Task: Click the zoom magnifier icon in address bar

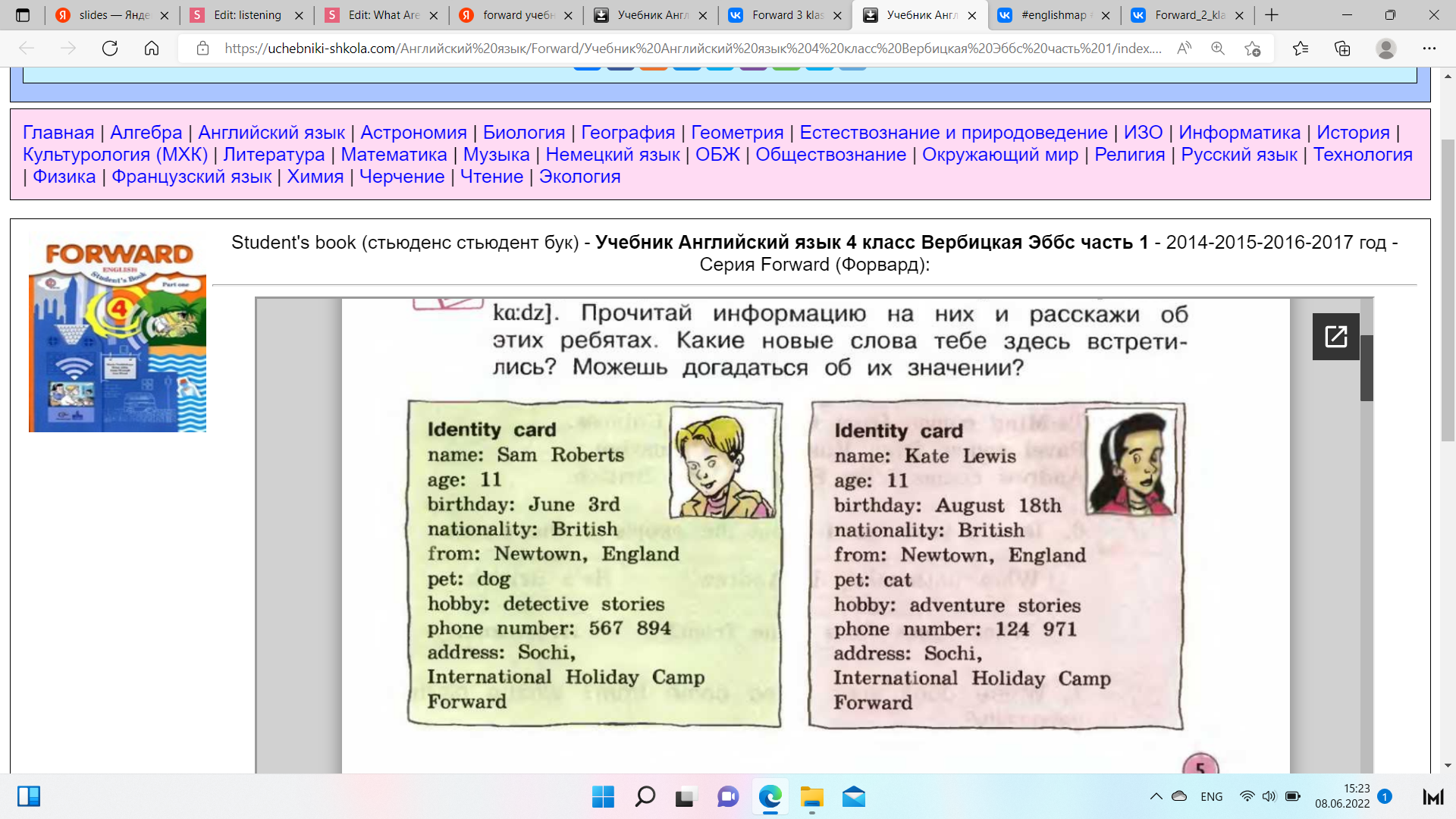Action: coord(1218,49)
